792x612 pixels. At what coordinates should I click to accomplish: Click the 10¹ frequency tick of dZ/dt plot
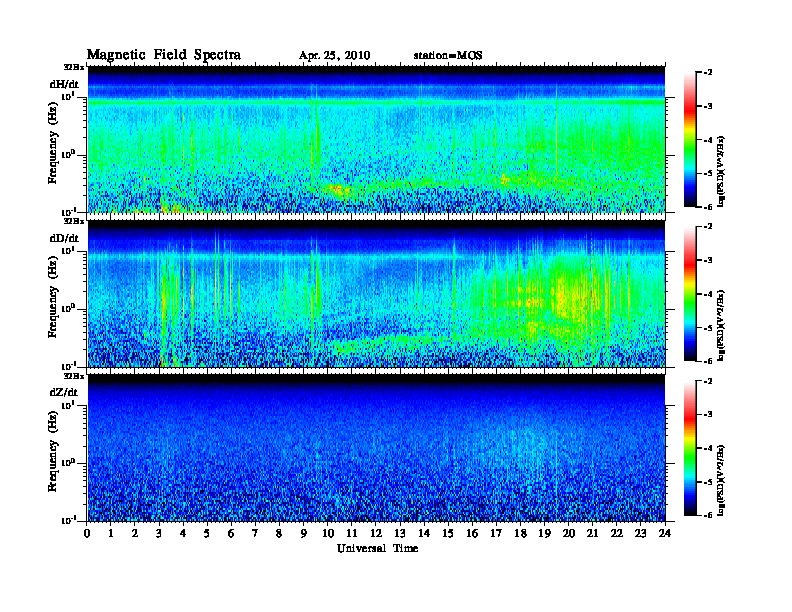tap(68, 405)
